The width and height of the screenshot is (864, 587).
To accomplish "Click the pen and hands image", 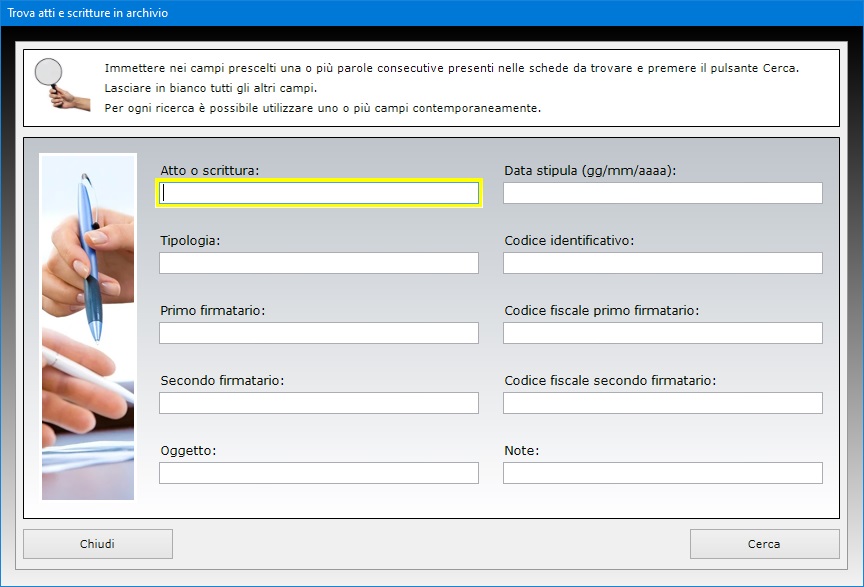I will [x=88, y=327].
